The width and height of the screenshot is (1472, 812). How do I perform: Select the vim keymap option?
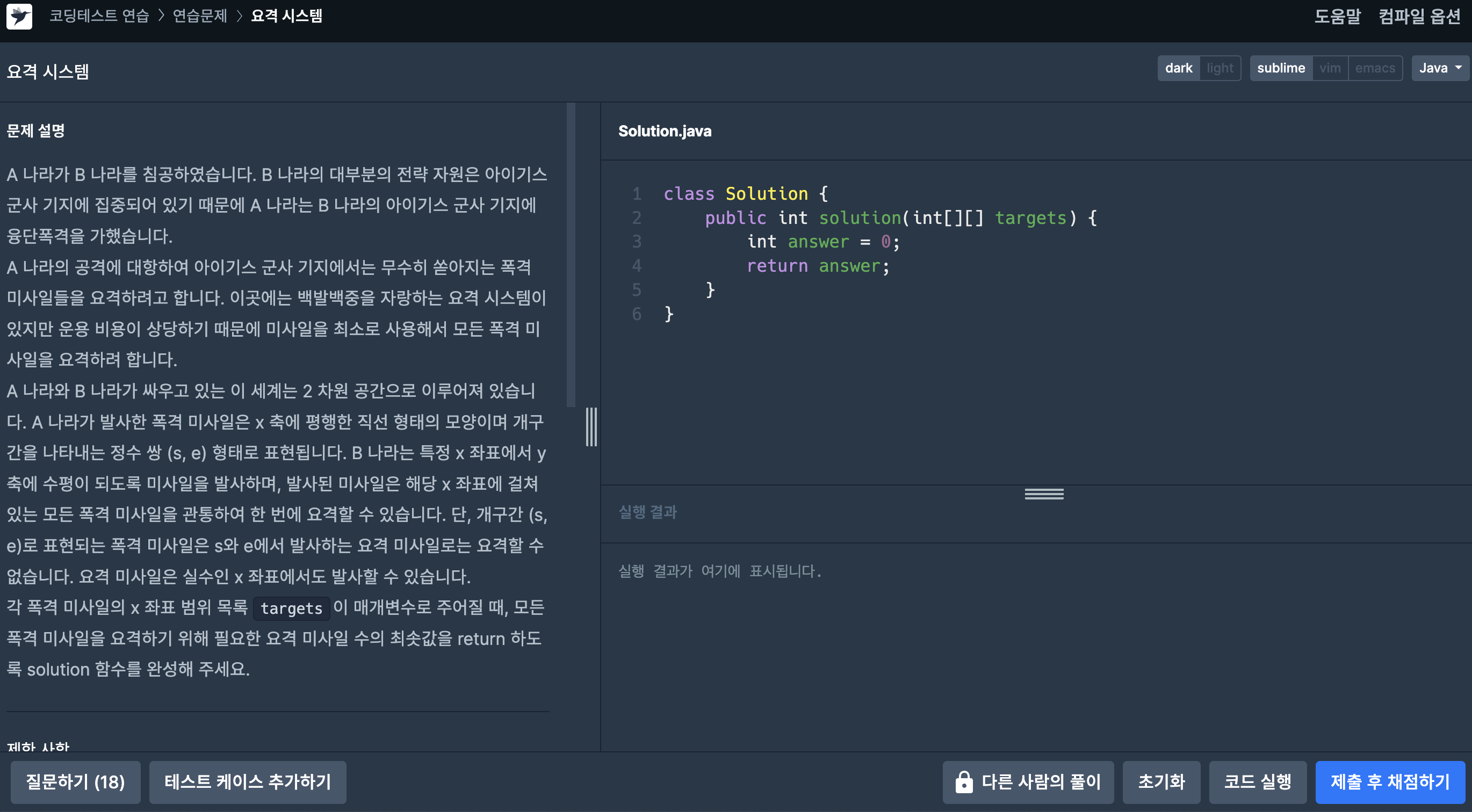tap(1330, 69)
